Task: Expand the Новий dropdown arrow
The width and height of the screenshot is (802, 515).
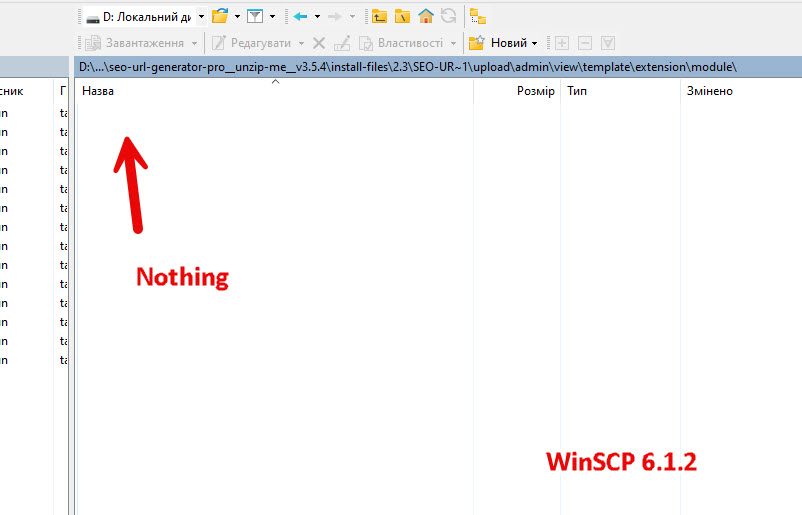Action: point(535,43)
